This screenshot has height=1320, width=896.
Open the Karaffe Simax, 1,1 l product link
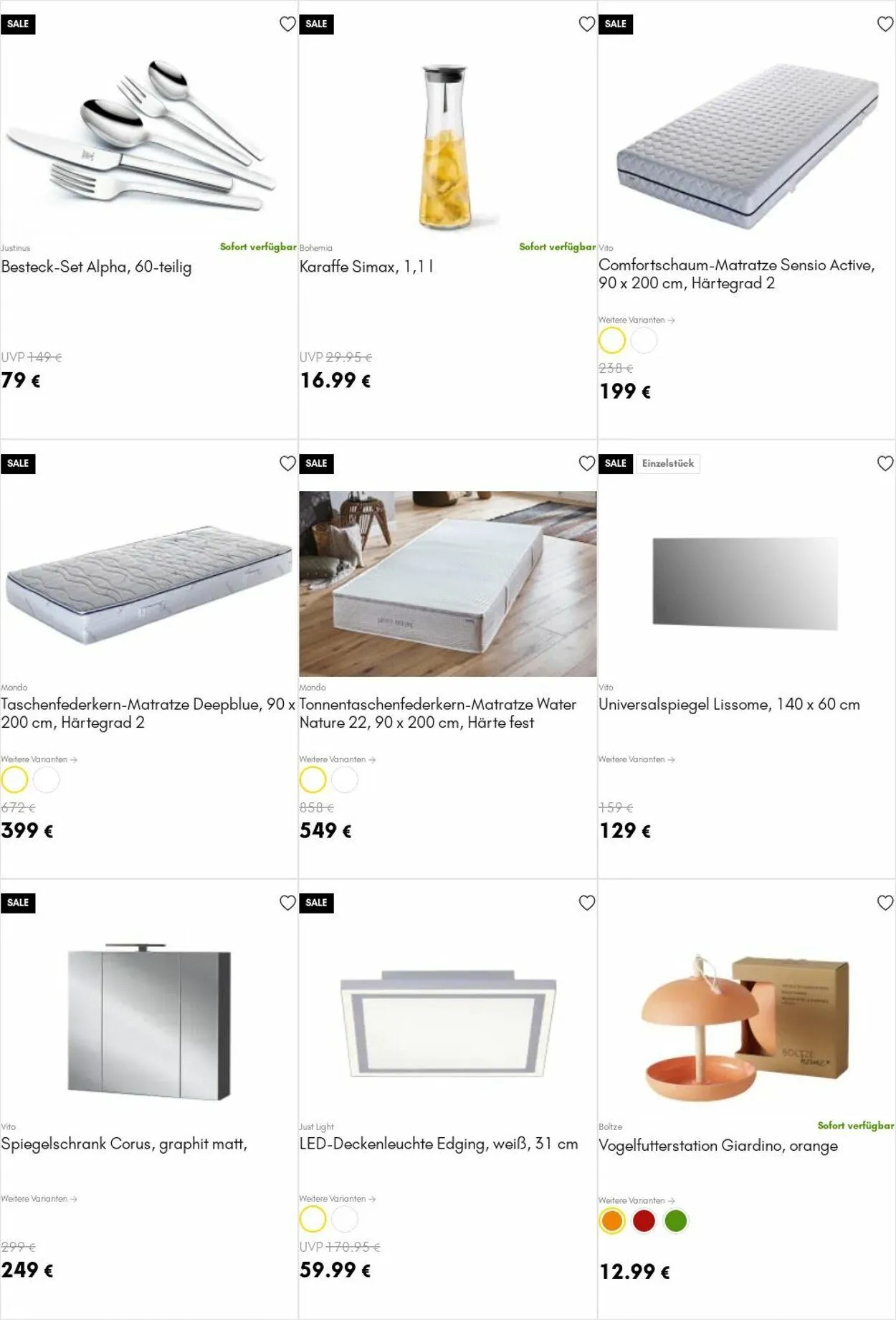tap(366, 267)
